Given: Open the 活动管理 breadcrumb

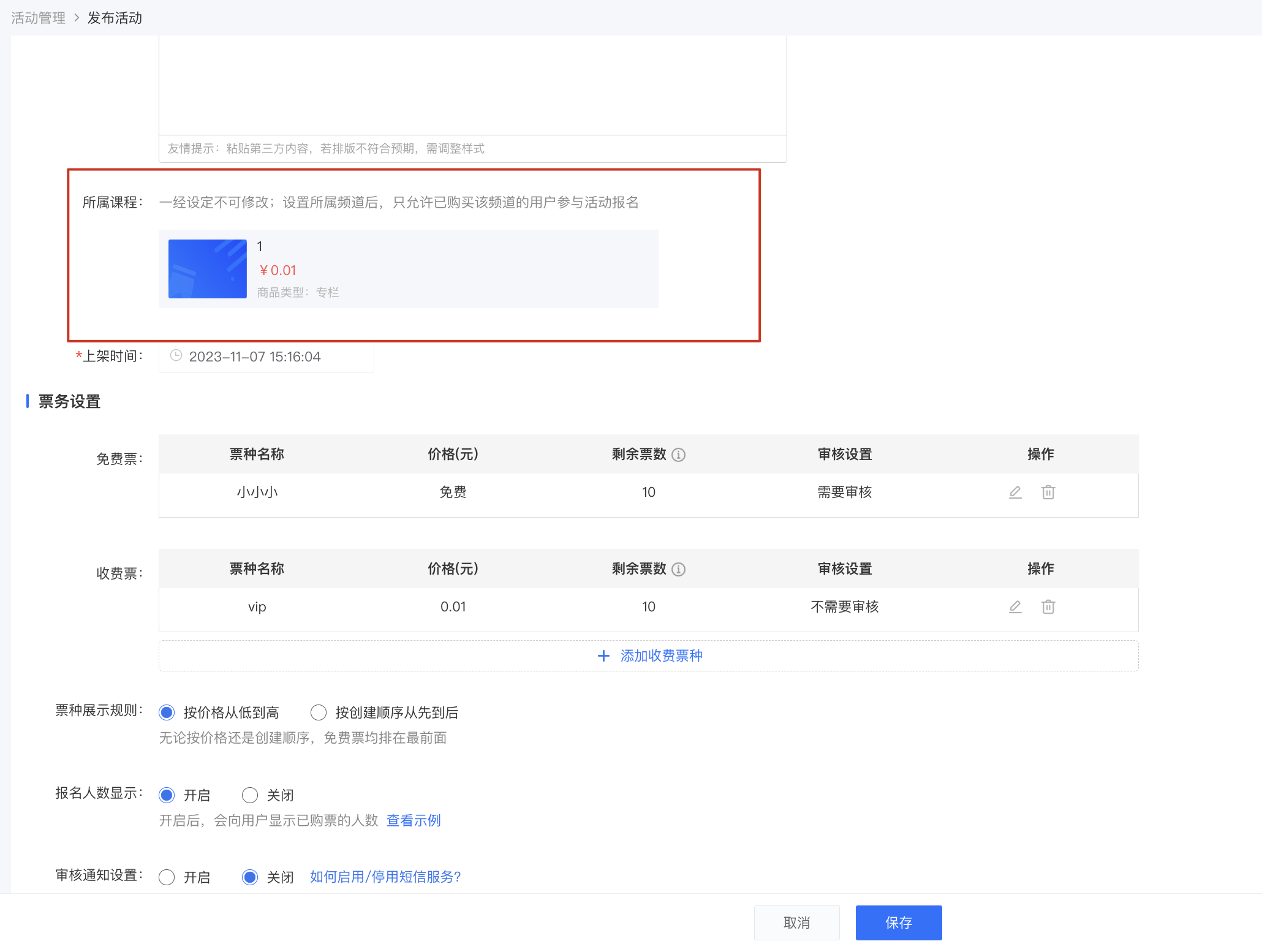Looking at the screenshot, I should [x=38, y=18].
